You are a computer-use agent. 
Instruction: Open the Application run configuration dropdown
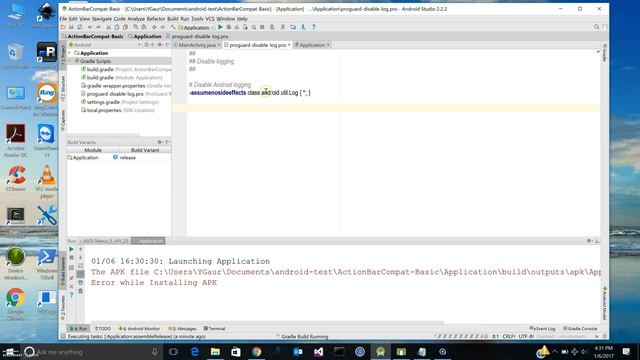coord(196,27)
